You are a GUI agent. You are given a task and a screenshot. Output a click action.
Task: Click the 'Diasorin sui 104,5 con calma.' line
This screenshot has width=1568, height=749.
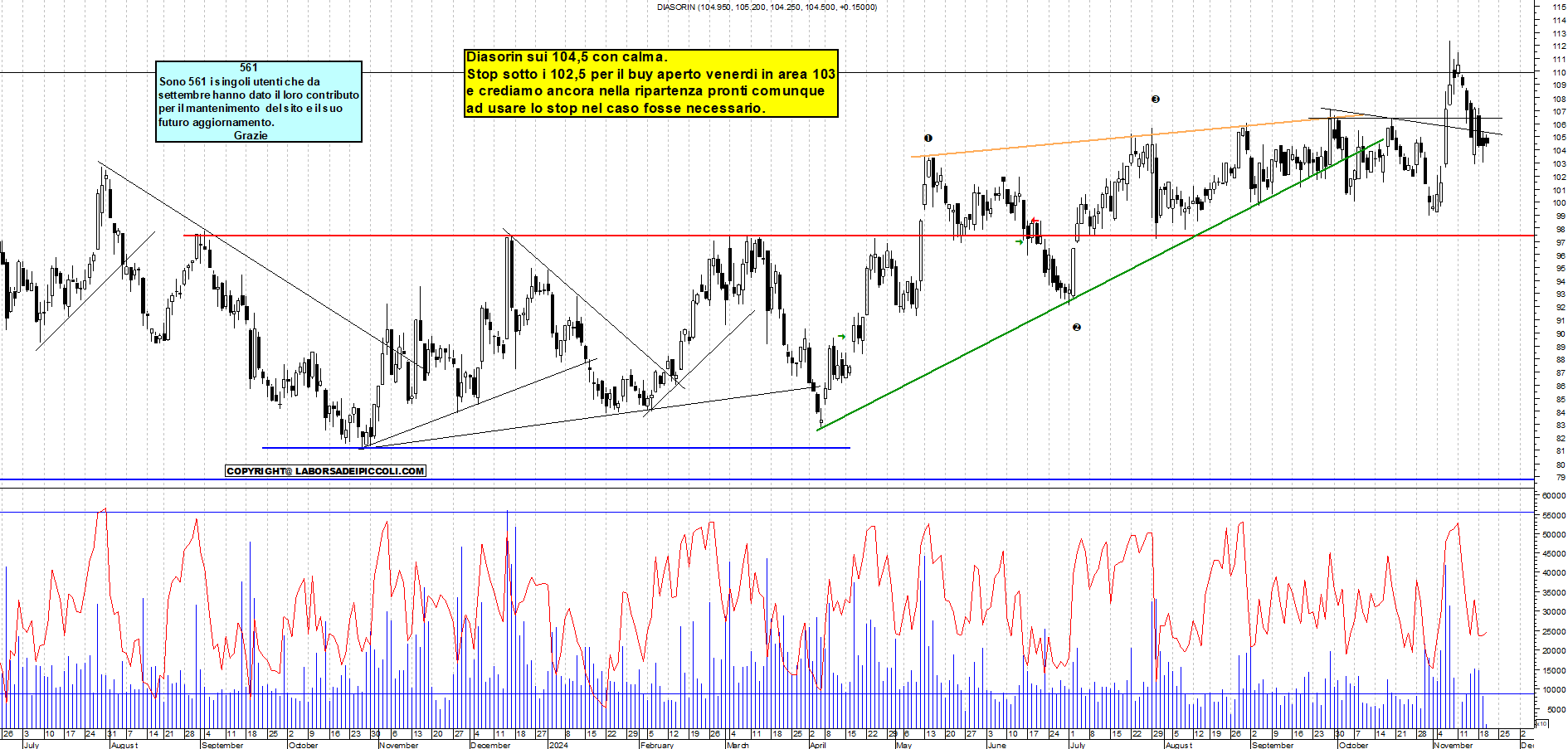[567, 57]
